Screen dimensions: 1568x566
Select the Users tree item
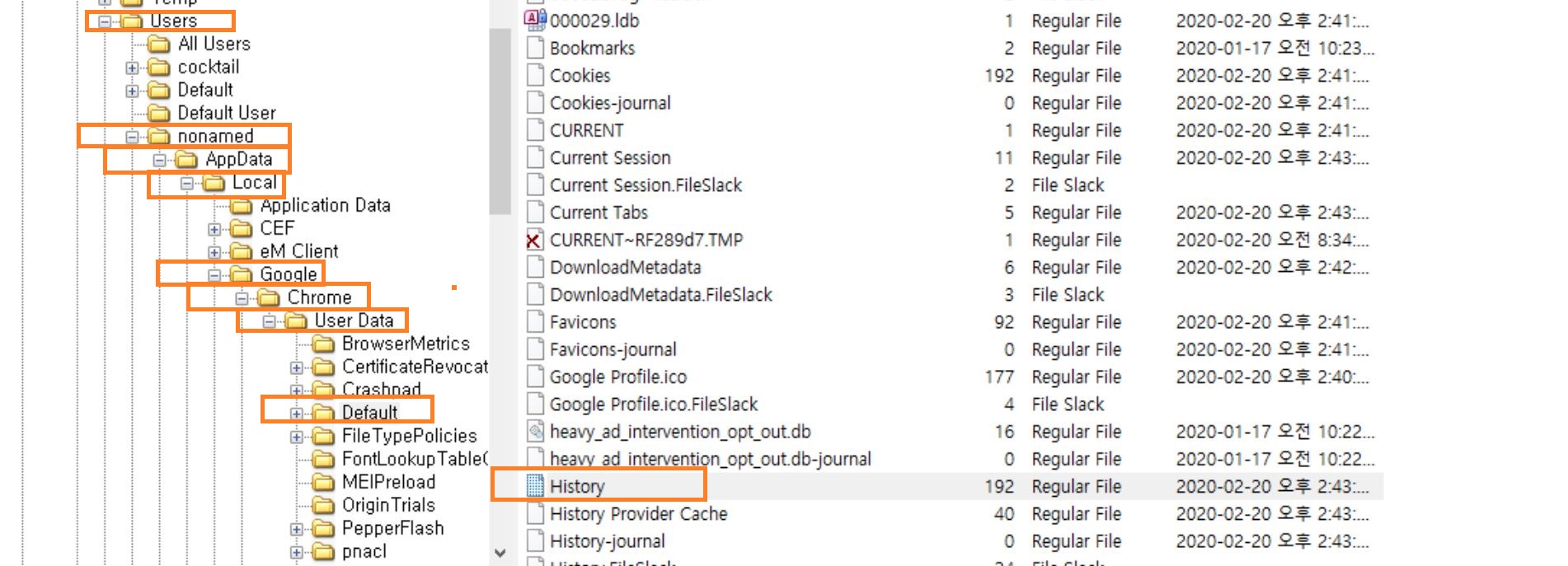tap(173, 21)
